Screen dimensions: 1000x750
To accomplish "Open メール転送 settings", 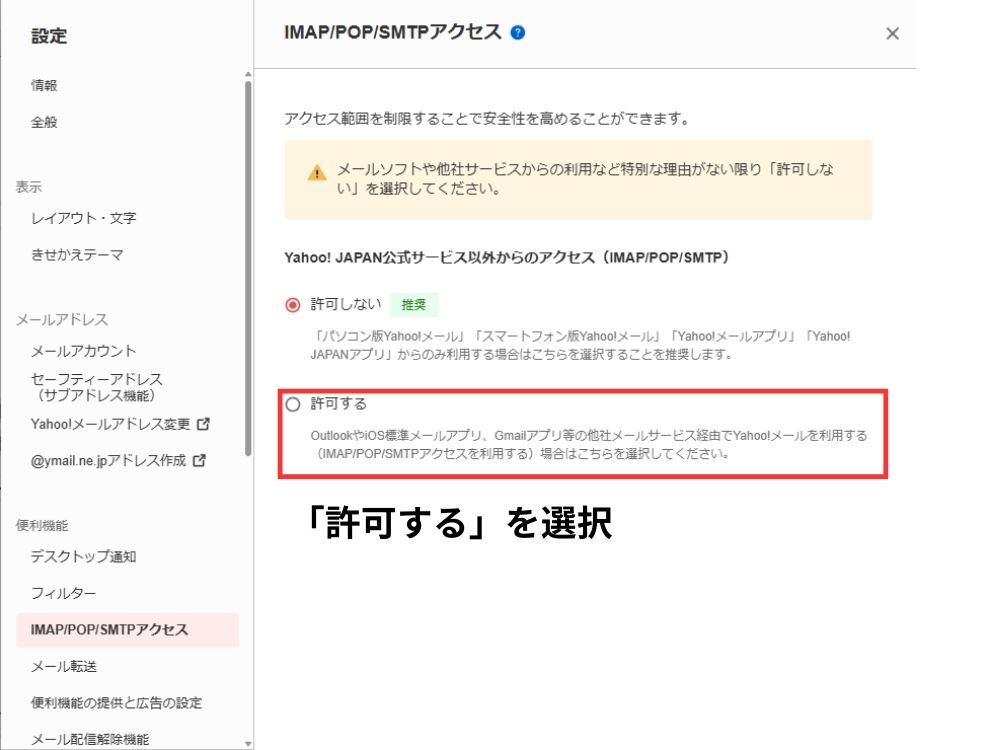I will pyautogui.click(x=63, y=666).
